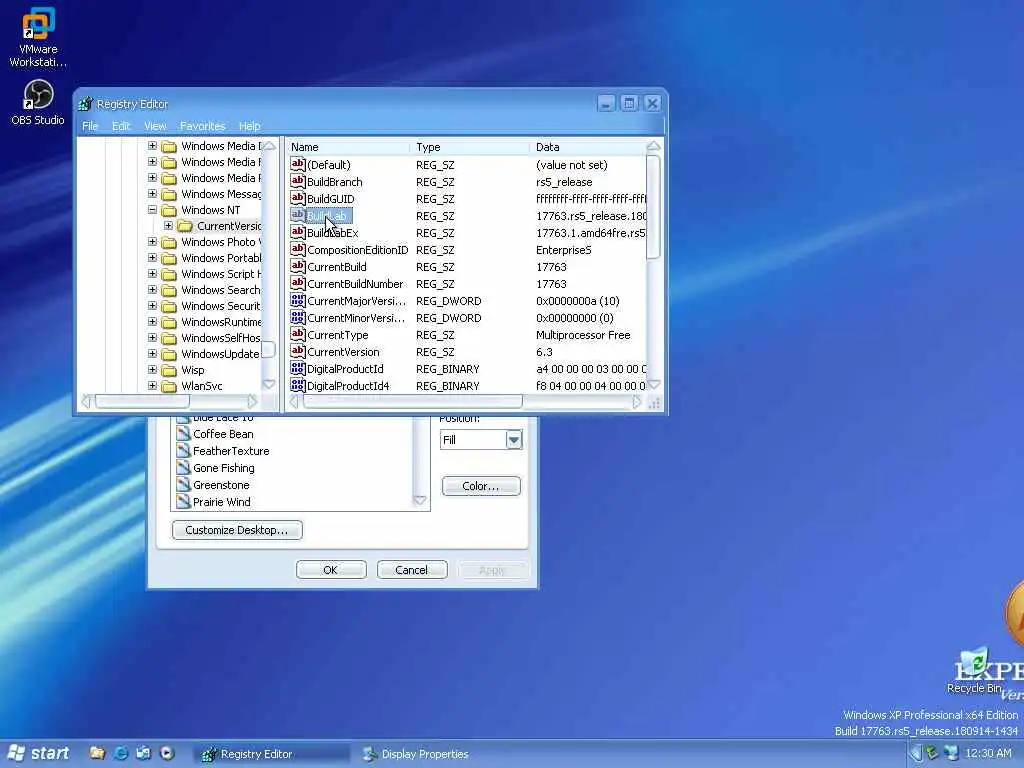
Task: Open the folder quick launch icon
Action: pos(97,753)
